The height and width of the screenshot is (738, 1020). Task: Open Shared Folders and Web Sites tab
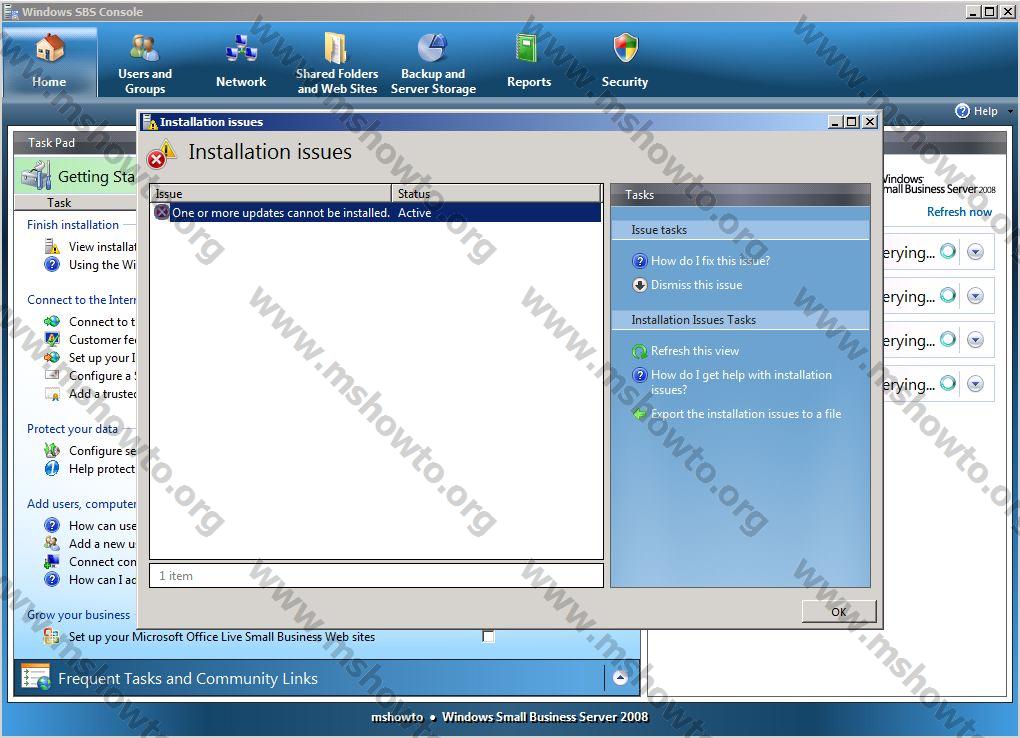(336, 63)
